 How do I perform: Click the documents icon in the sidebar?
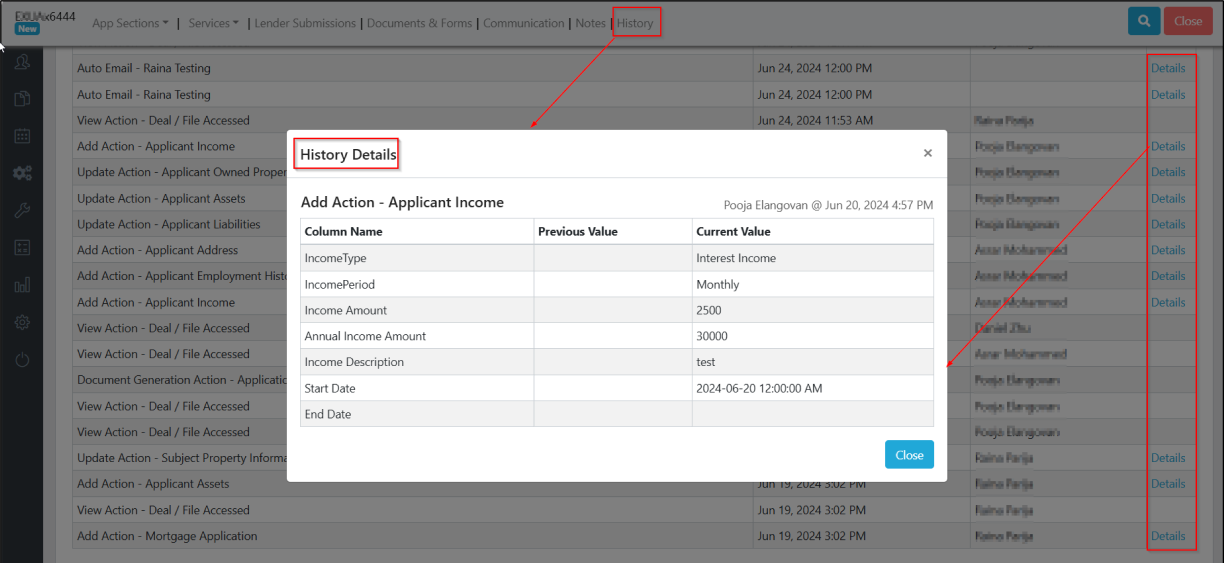pos(22,99)
